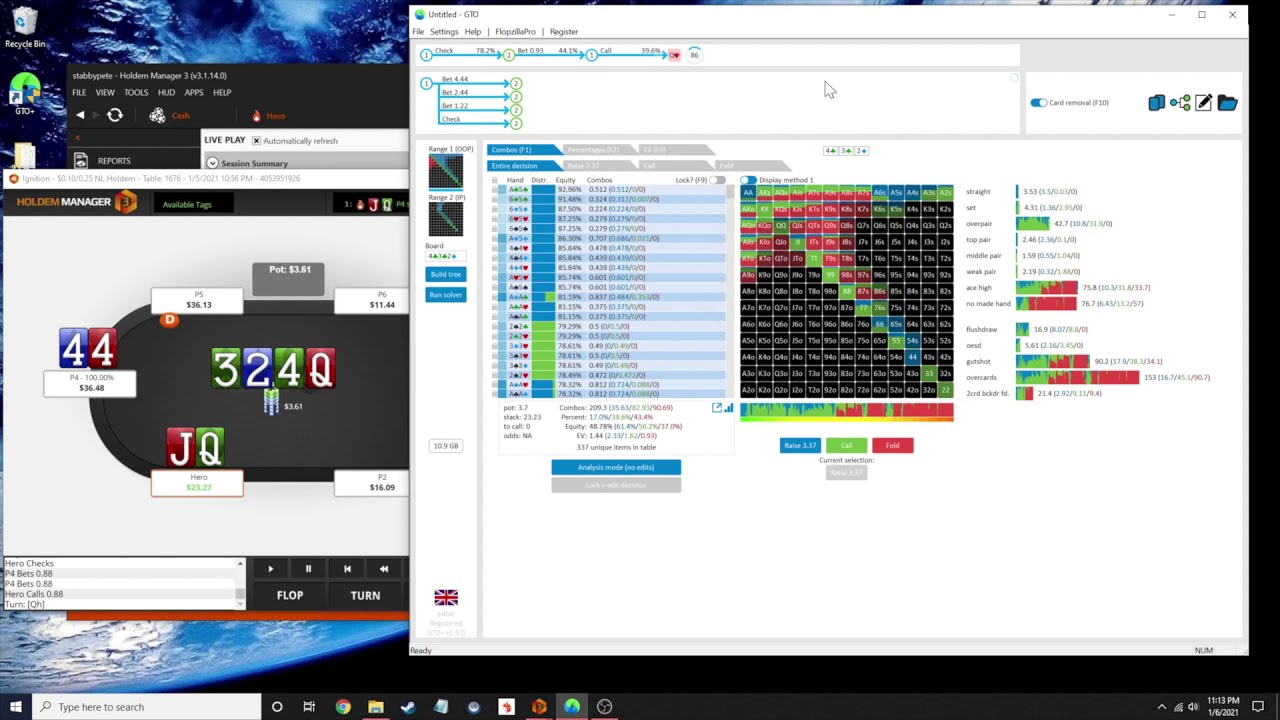Open the Recycle Bin desktop icon
Screen dimensions: 1280x720
coord(25,27)
